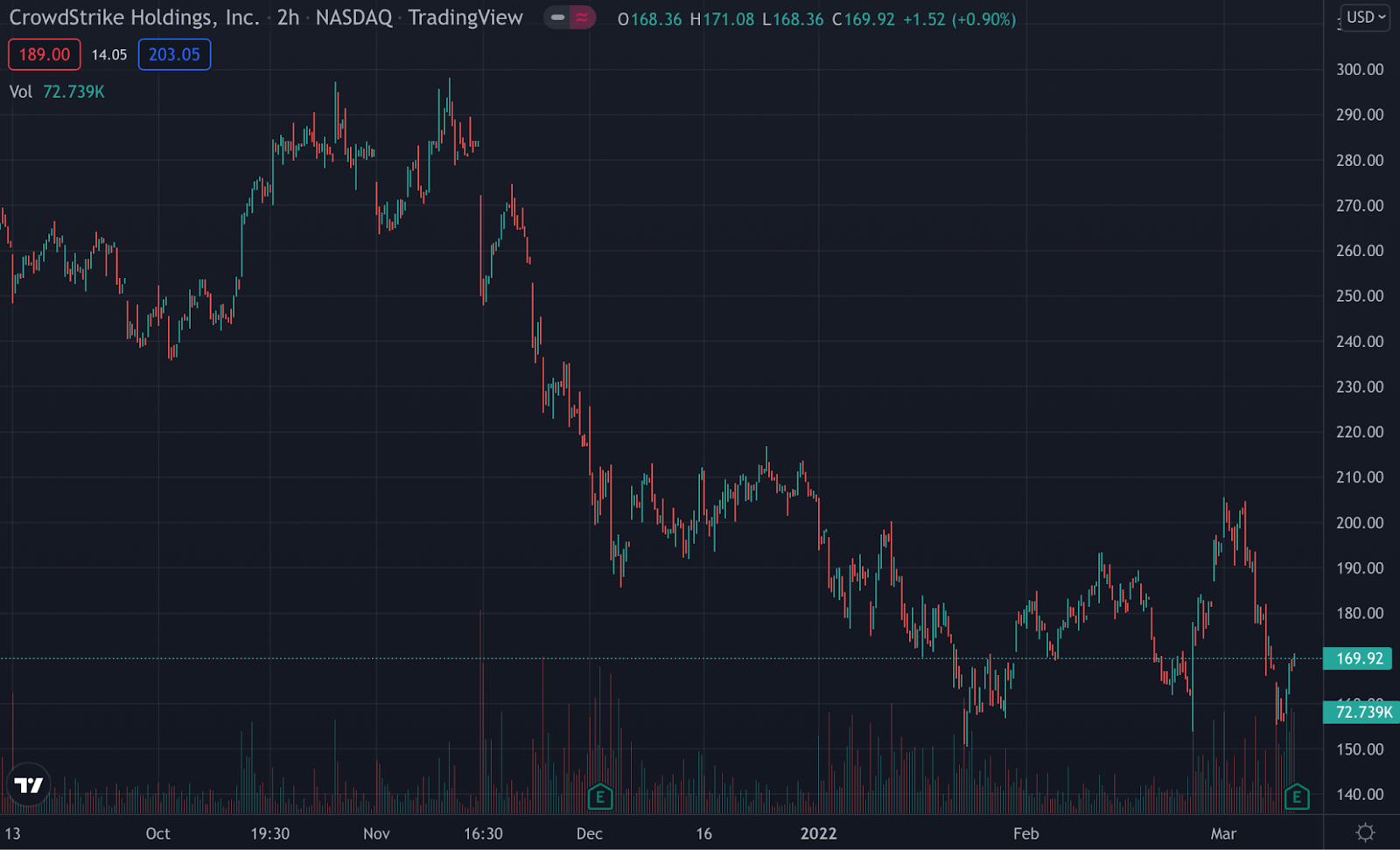Click the 200.00 price axis label

[1360, 522]
